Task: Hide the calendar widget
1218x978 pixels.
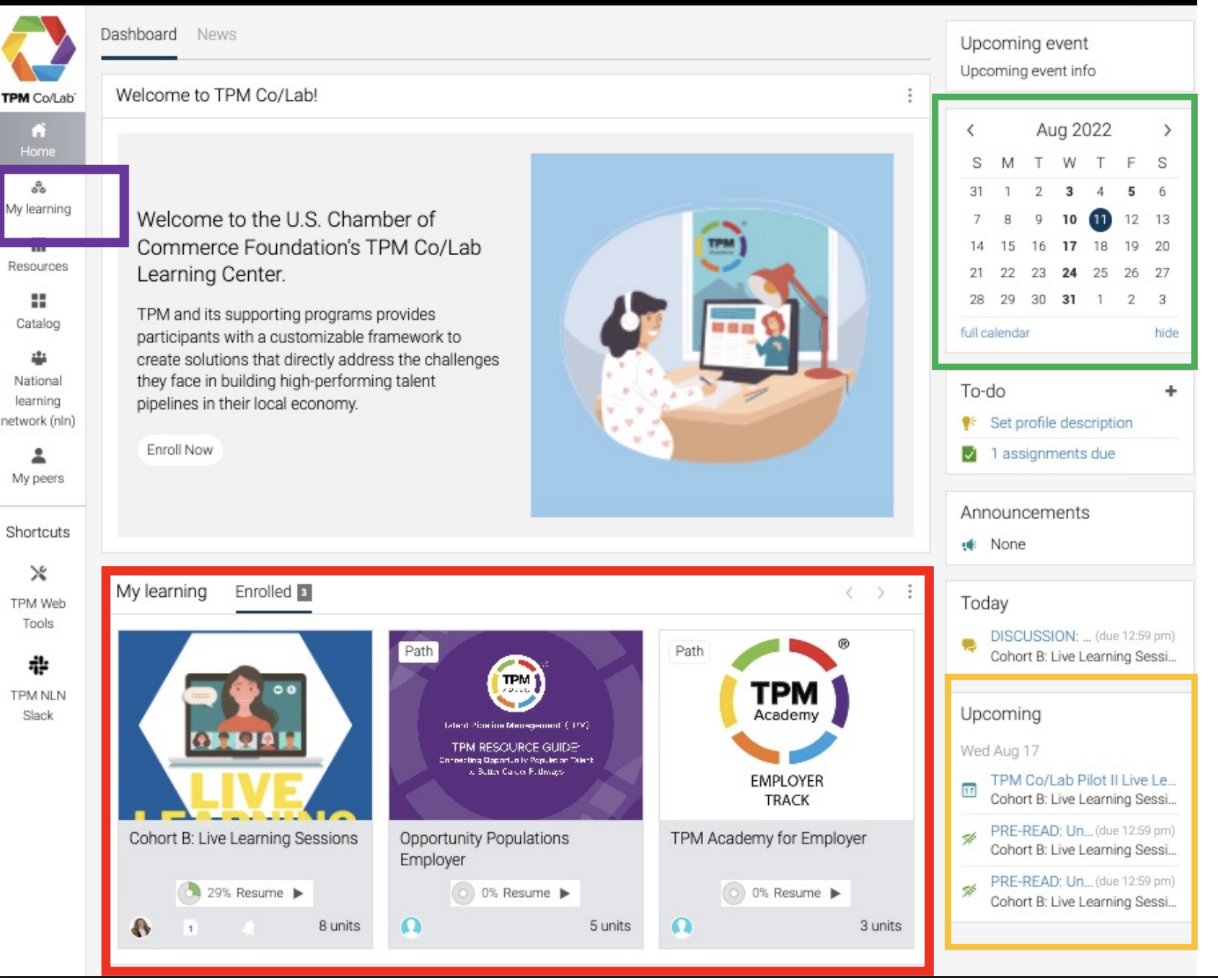Action: (1167, 333)
